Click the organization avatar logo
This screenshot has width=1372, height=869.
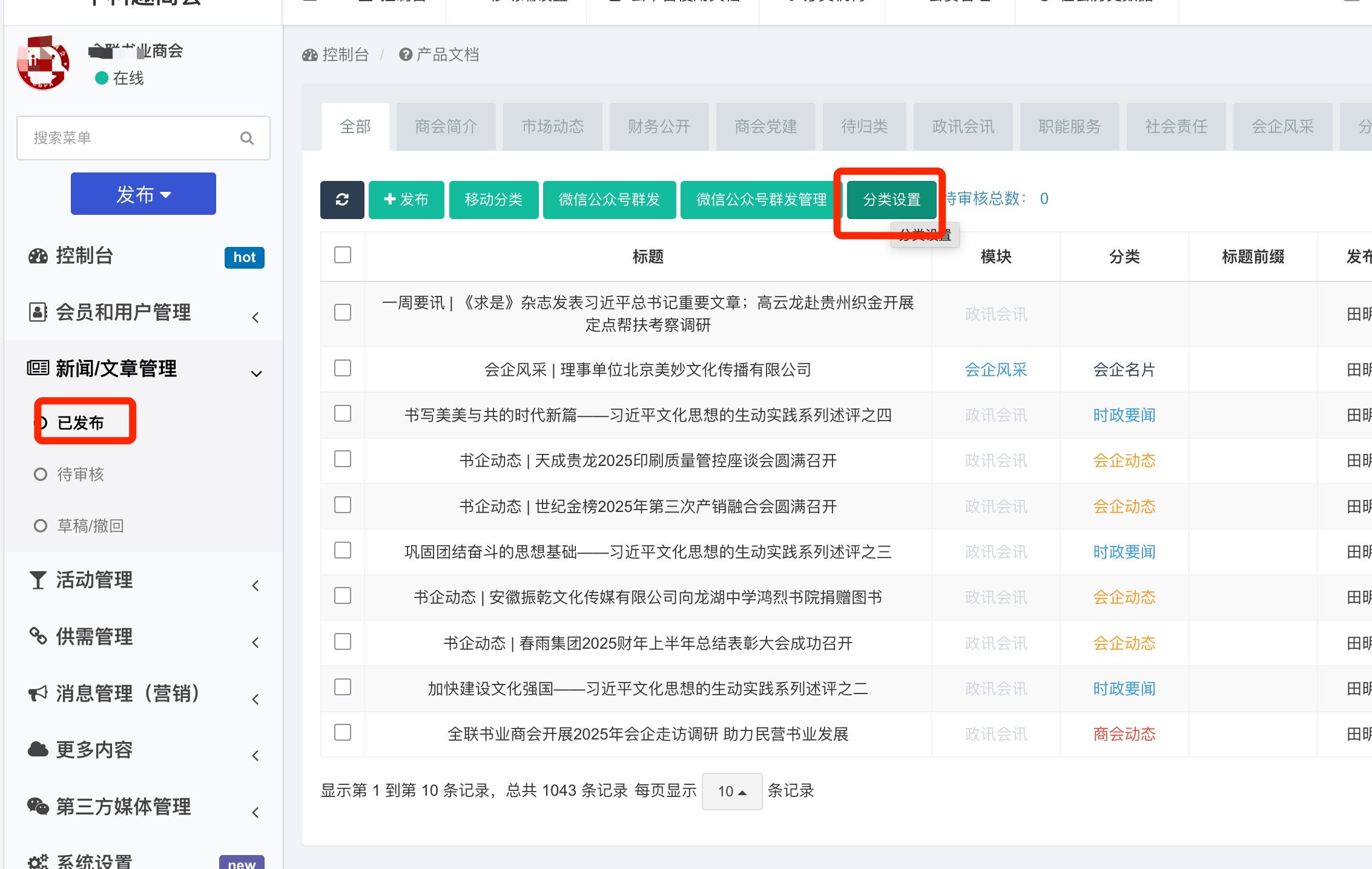click(x=43, y=63)
